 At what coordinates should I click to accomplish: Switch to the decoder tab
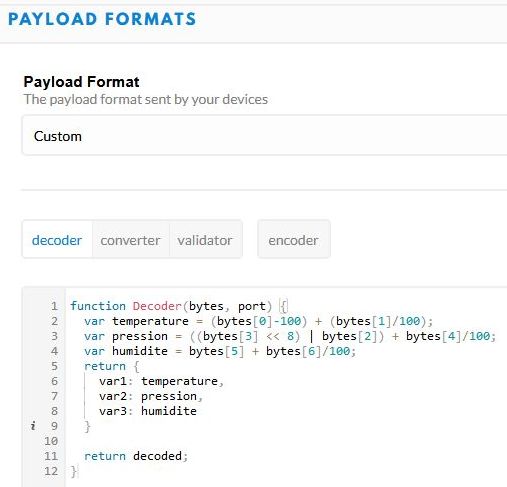tap(57, 240)
